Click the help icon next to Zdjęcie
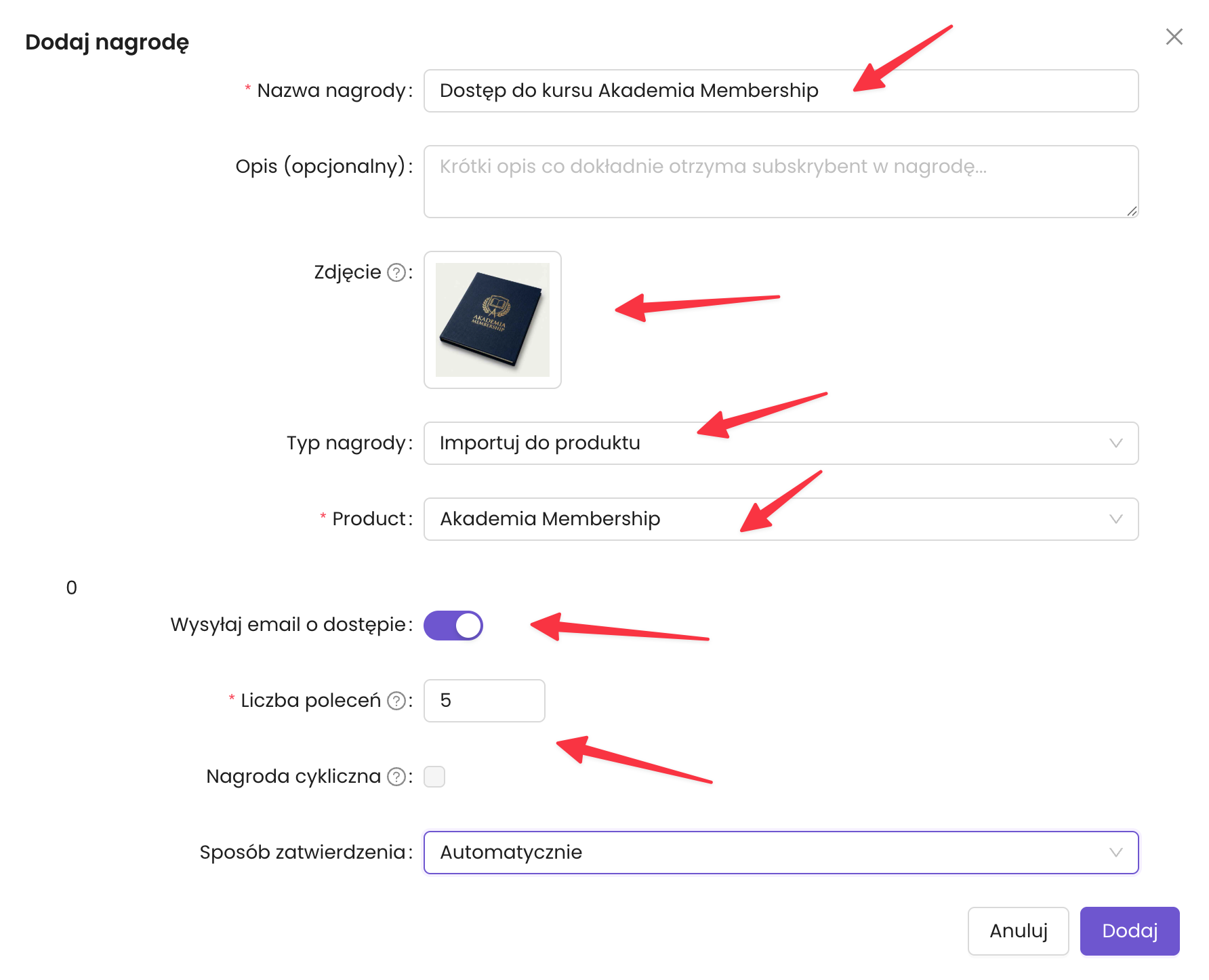The image size is (1209, 980). (396, 272)
